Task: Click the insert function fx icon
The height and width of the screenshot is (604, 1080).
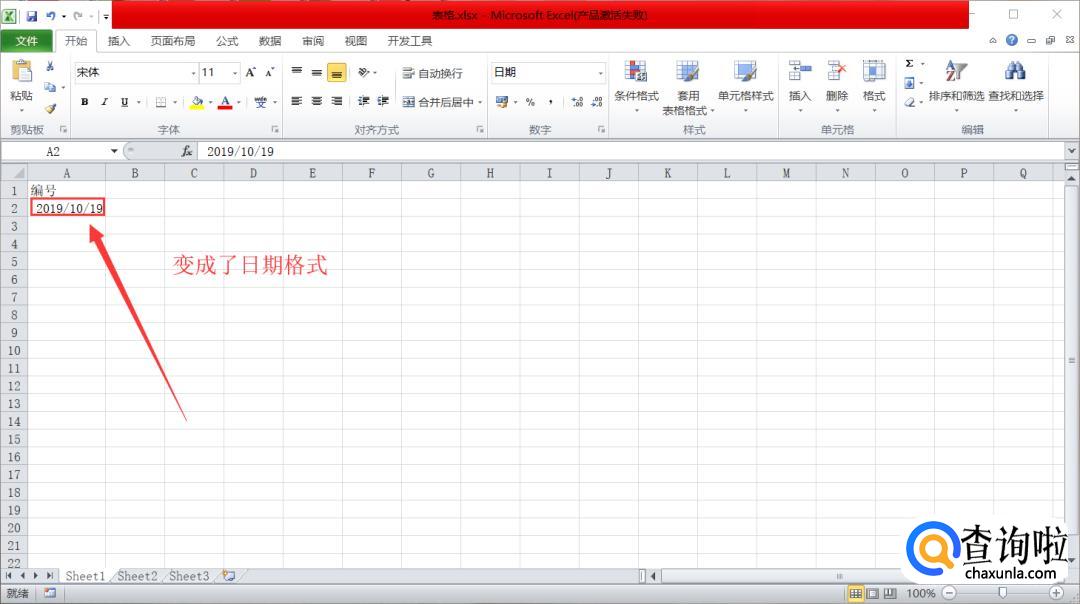Action: click(187, 151)
